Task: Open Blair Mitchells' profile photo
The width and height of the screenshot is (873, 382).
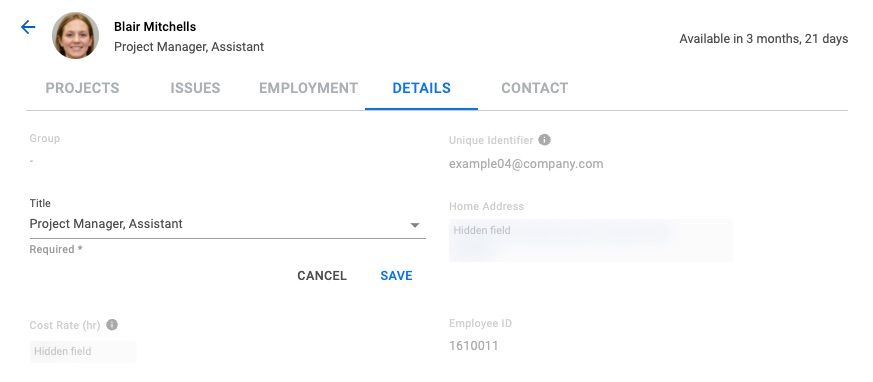Action: pos(76,36)
